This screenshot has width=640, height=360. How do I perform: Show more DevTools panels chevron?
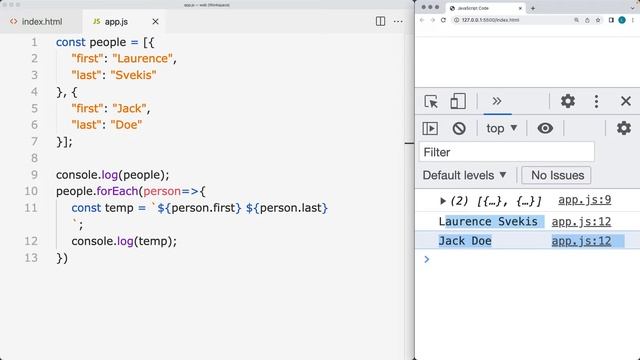[x=497, y=101]
